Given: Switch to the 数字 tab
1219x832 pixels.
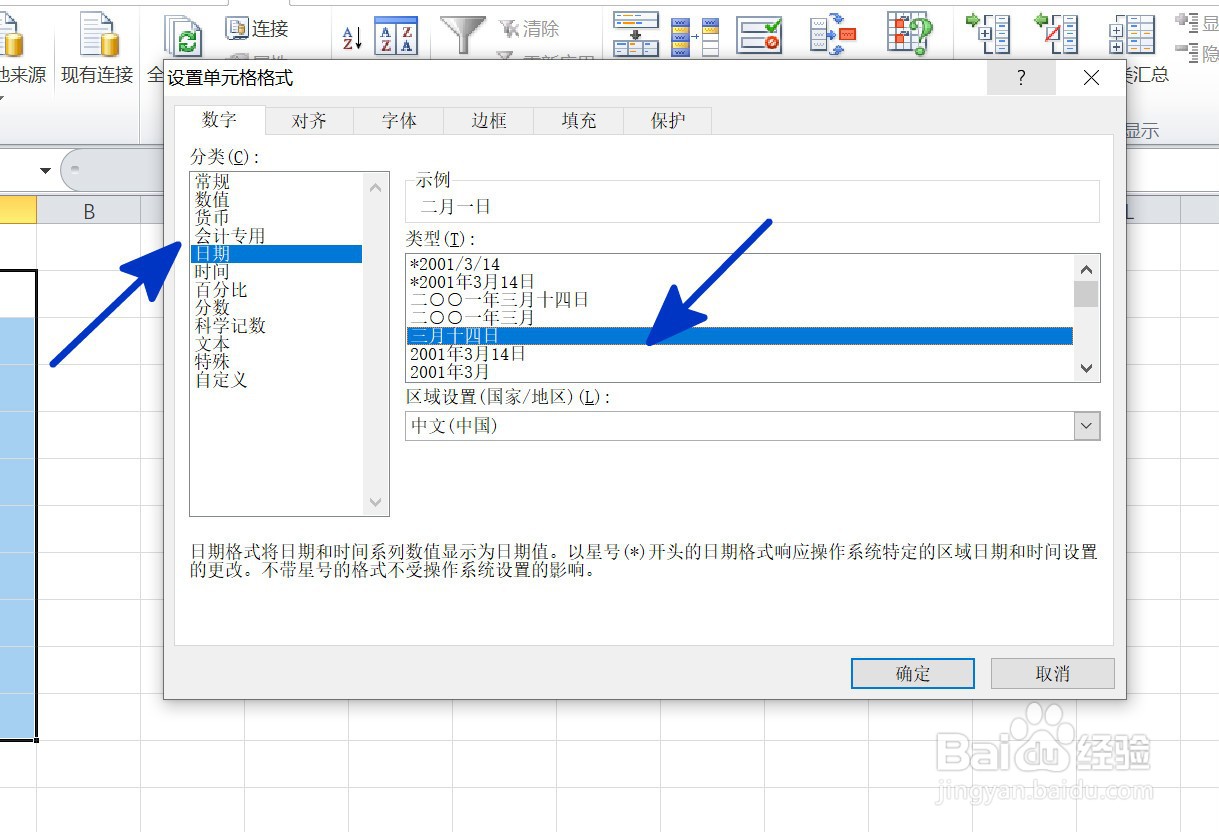Looking at the screenshot, I should coord(220,120).
